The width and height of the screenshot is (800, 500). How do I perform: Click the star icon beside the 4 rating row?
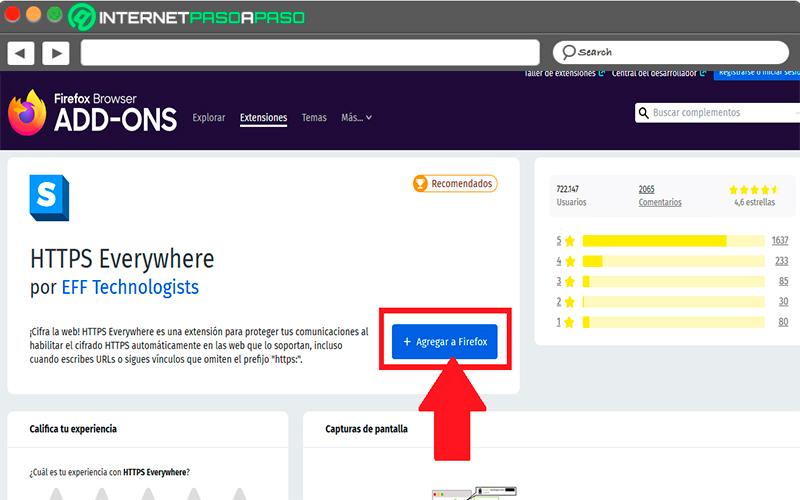tap(570, 261)
